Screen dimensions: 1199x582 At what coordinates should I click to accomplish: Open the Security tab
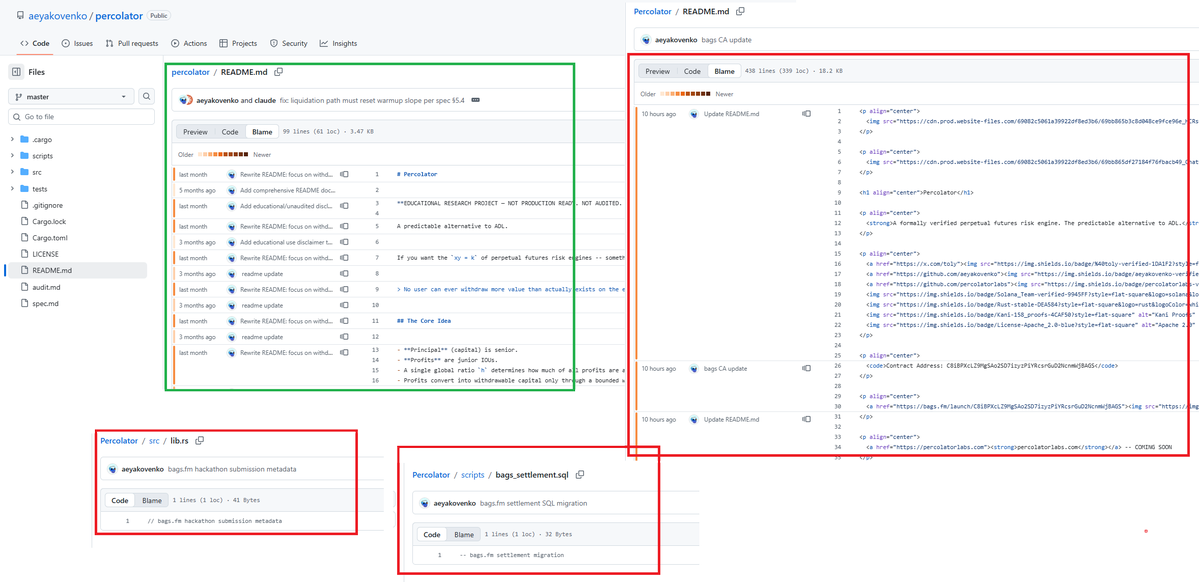pos(288,44)
